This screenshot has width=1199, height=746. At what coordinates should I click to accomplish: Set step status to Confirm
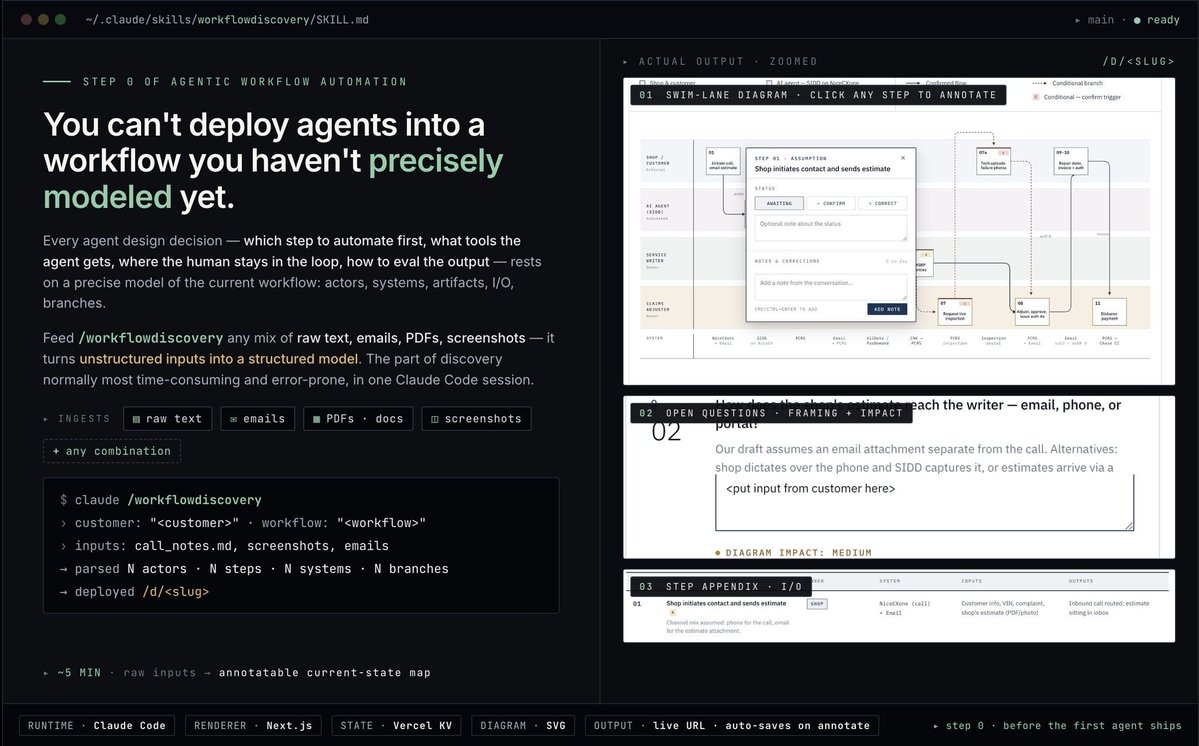point(831,203)
